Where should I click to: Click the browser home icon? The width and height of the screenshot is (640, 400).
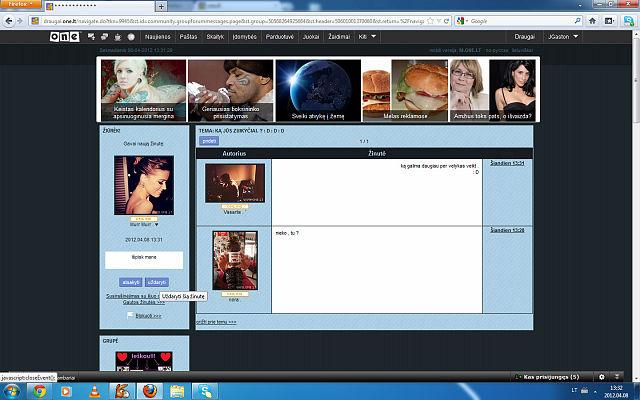[x=592, y=21]
